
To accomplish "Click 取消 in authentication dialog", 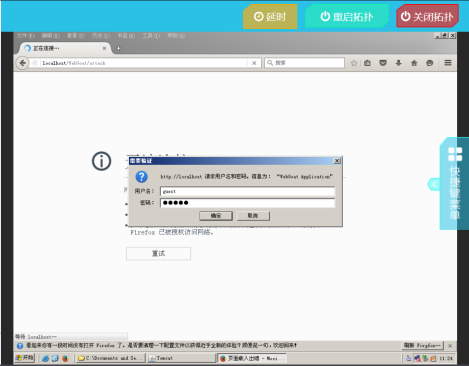I will 253,216.
